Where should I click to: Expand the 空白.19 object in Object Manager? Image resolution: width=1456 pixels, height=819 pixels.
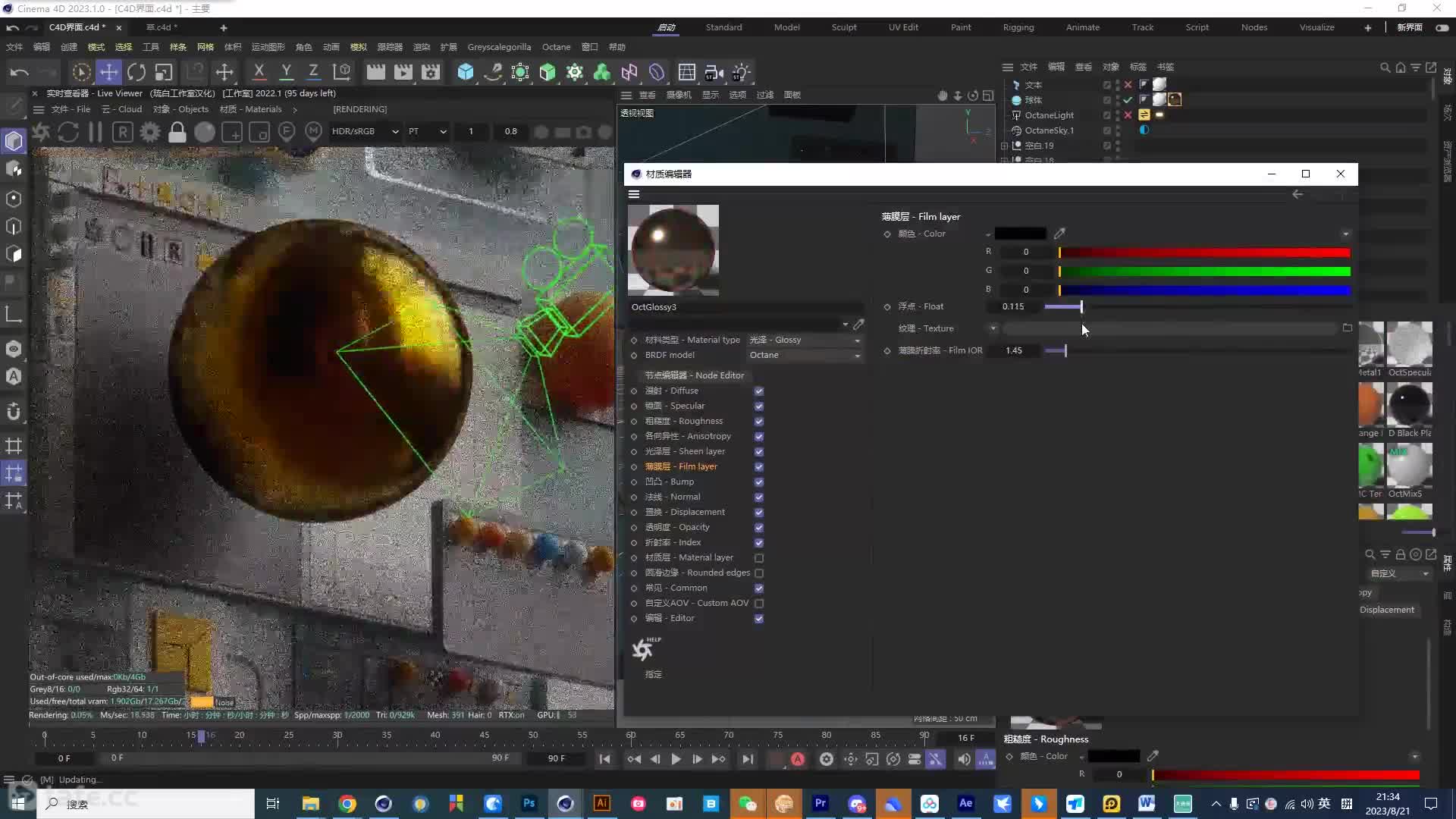[x=1005, y=146]
